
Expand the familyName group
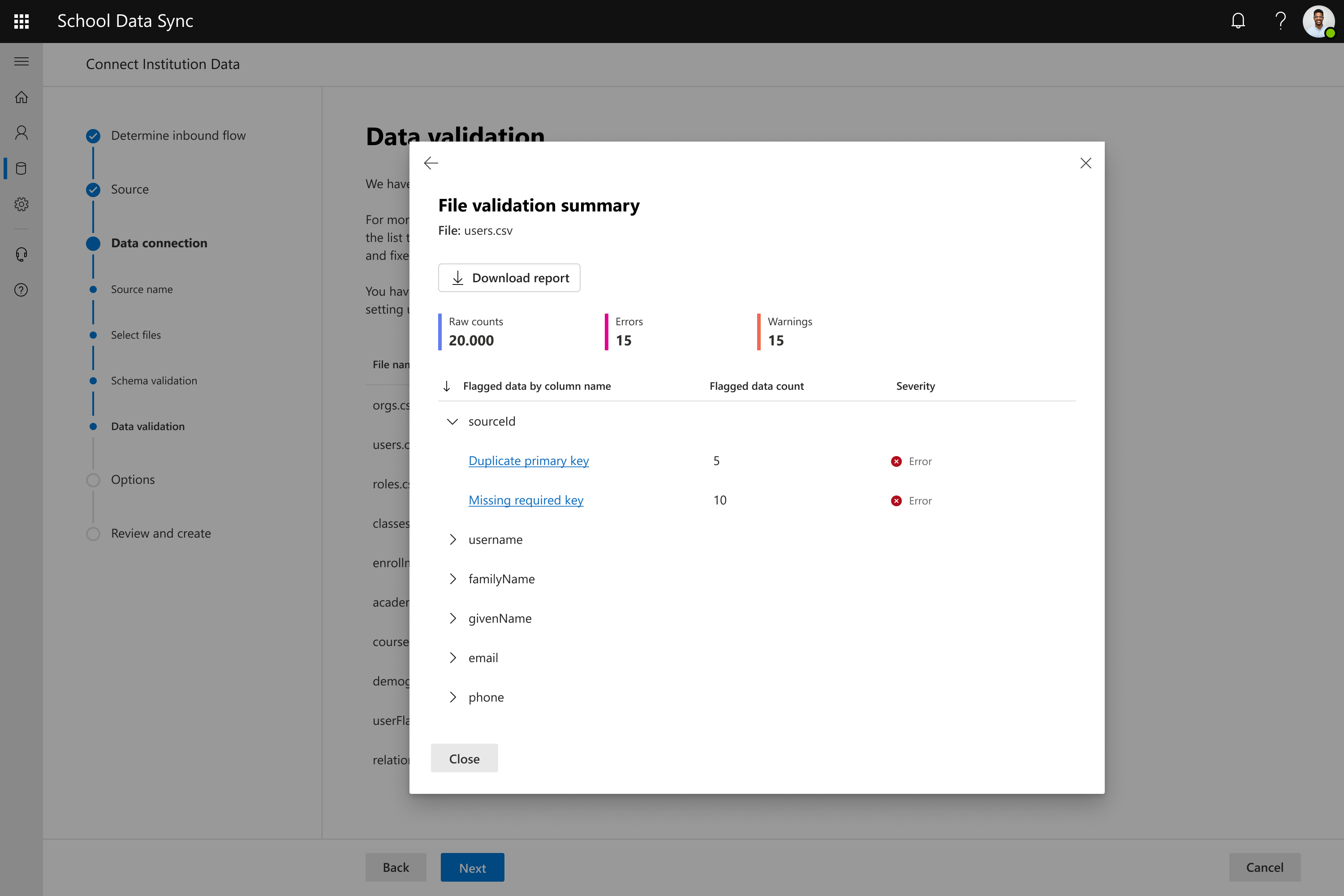(452, 579)
